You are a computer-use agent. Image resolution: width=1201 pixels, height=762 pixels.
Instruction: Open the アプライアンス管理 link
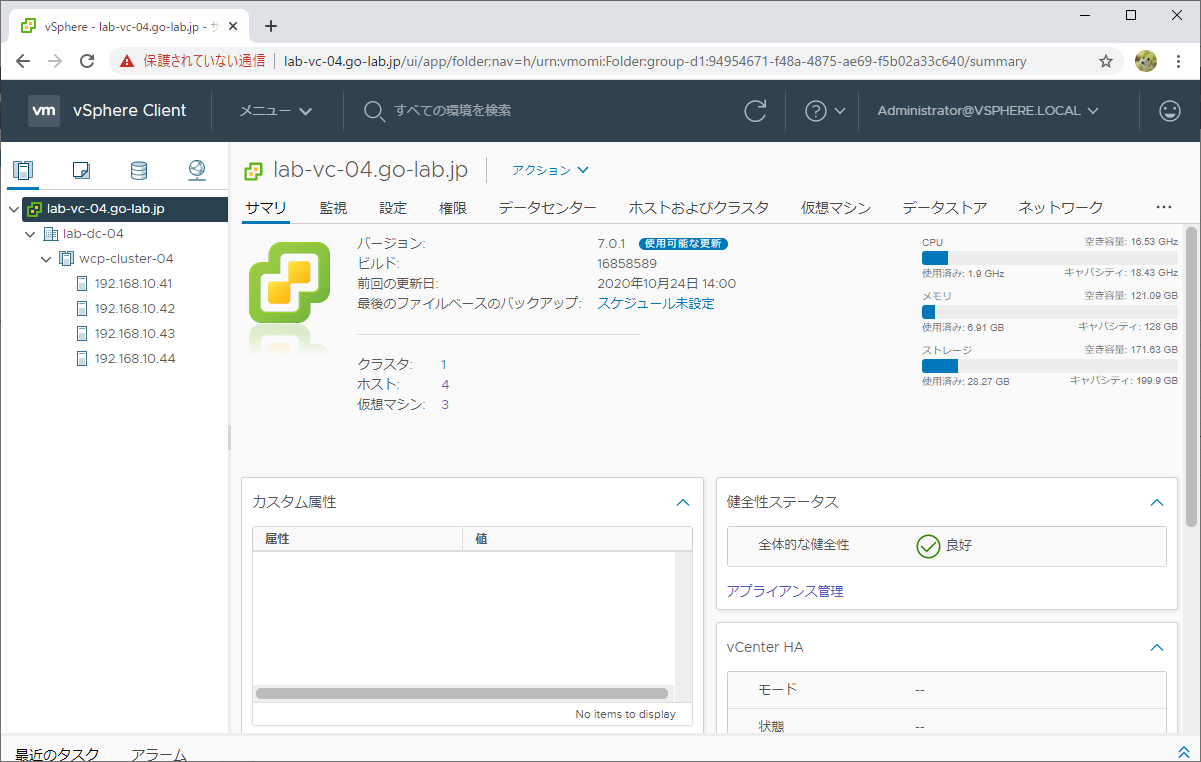pyautogui.click(x=785, y=592)
